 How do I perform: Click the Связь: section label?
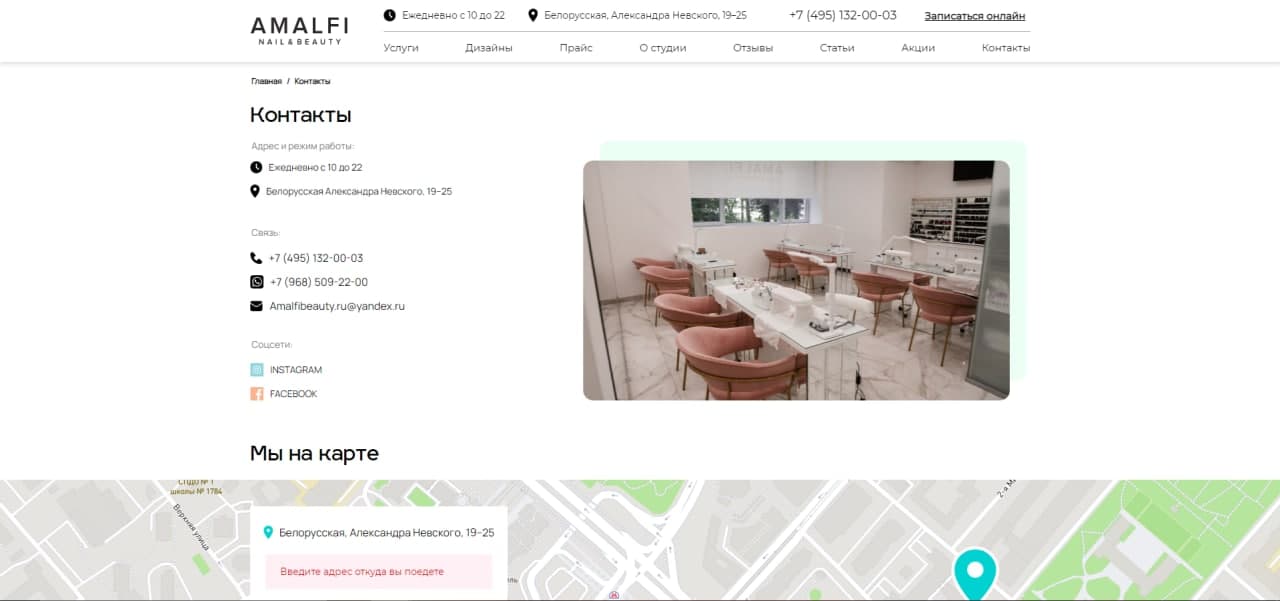pyautogui.click(x=265, y=233)
